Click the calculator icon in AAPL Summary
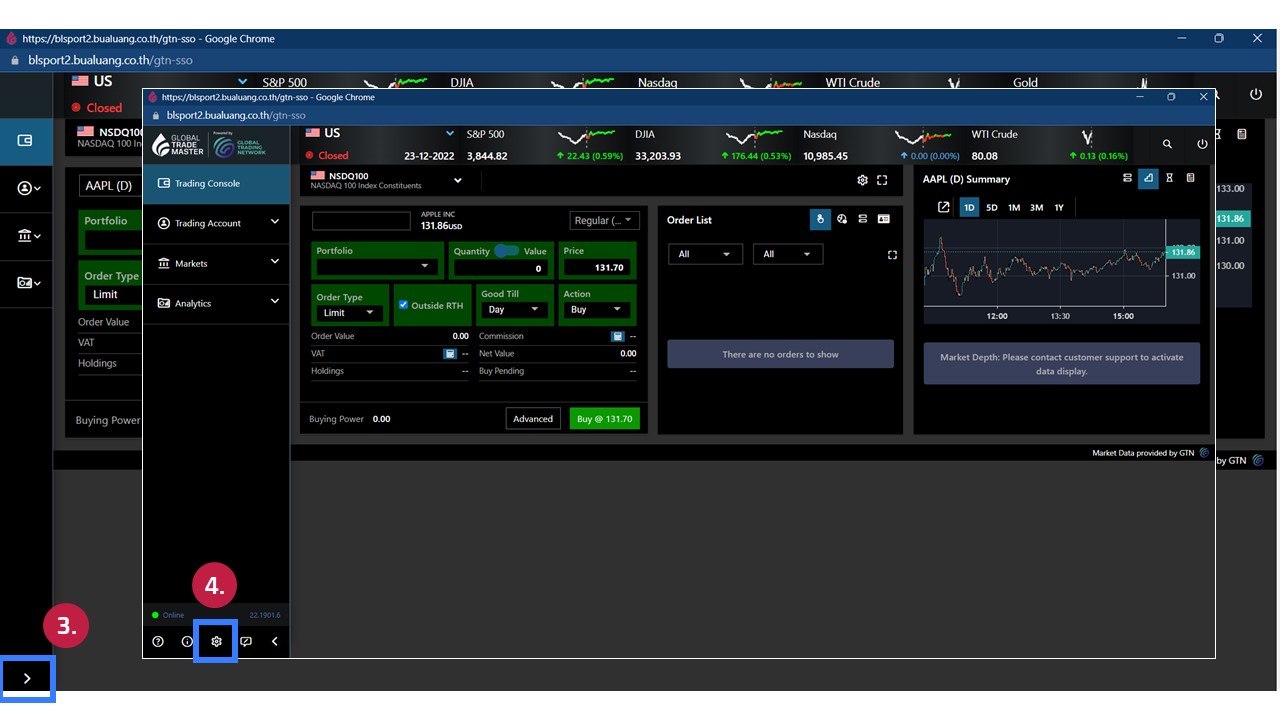 1190,178
